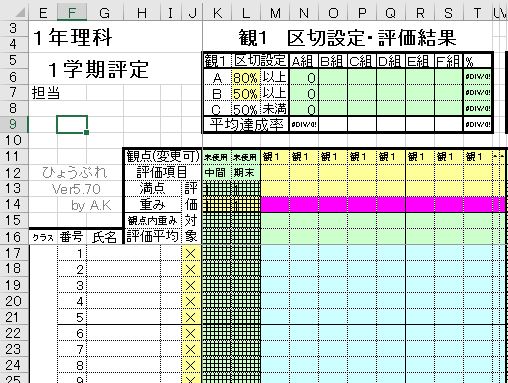Select column K header
This screenshot has width=508, height=383.
(217, 13)
